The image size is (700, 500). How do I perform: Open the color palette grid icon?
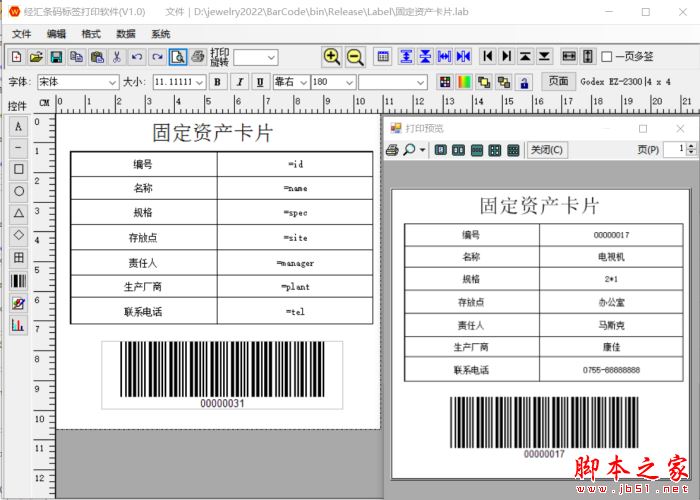point(445,82)
